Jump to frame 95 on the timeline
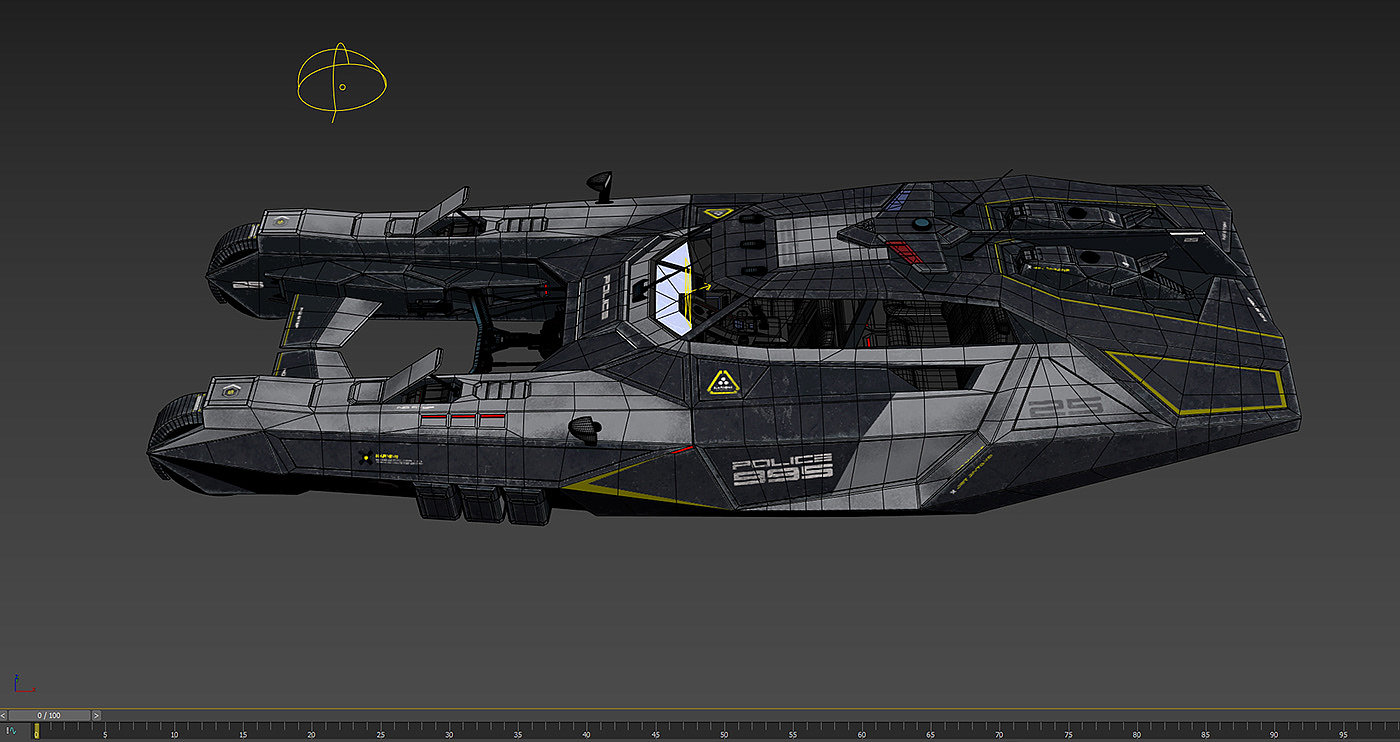This screenshot has height=742, width=1400. [1343, 731]
